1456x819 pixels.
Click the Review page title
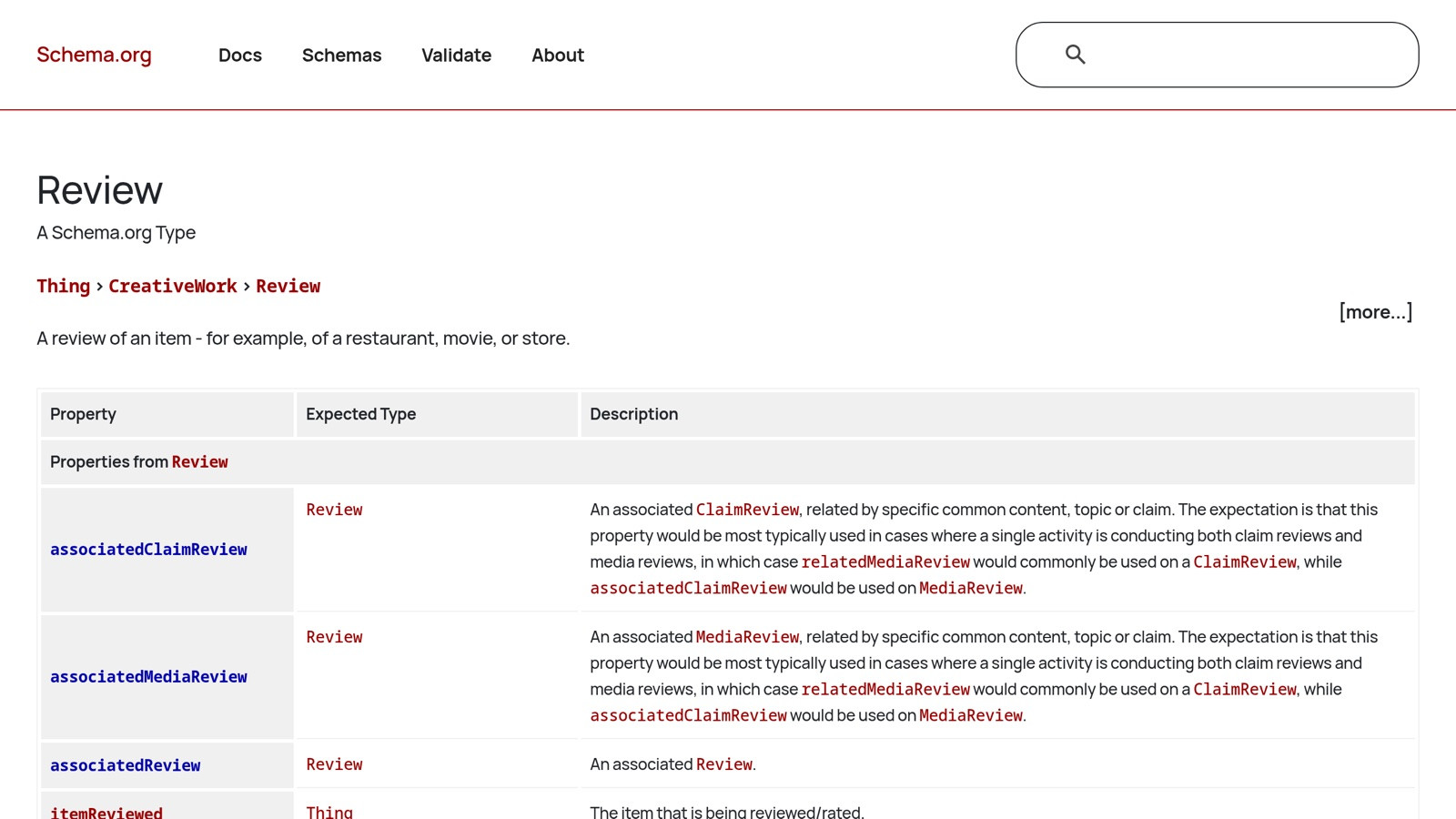pos(100,190)
